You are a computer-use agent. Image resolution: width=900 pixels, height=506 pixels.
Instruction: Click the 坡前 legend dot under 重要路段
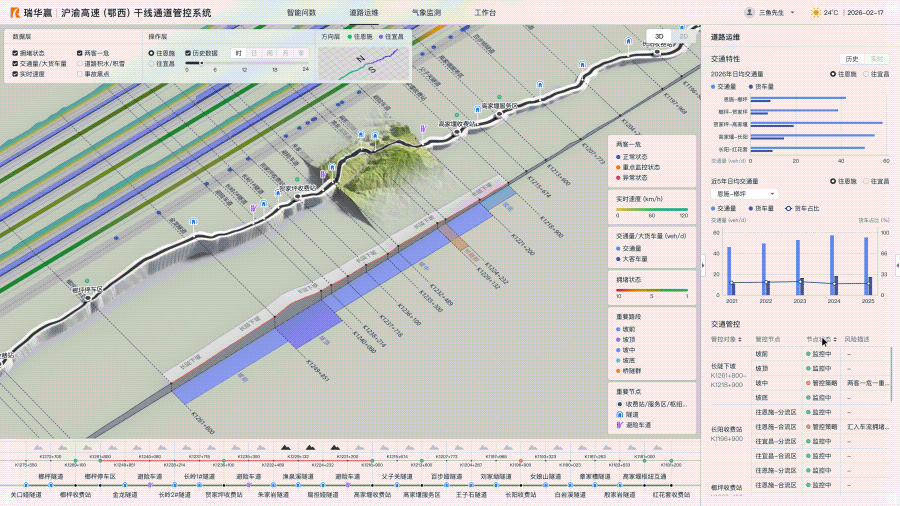618,329
